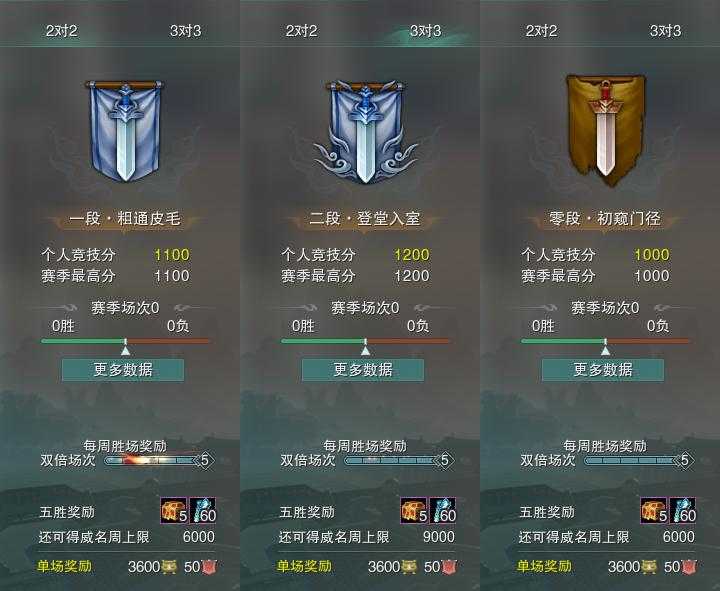Screen dimensions: 720x591
Task: Click the gold coin icon beside 3600 in right panel
Action: coord(648,567)
